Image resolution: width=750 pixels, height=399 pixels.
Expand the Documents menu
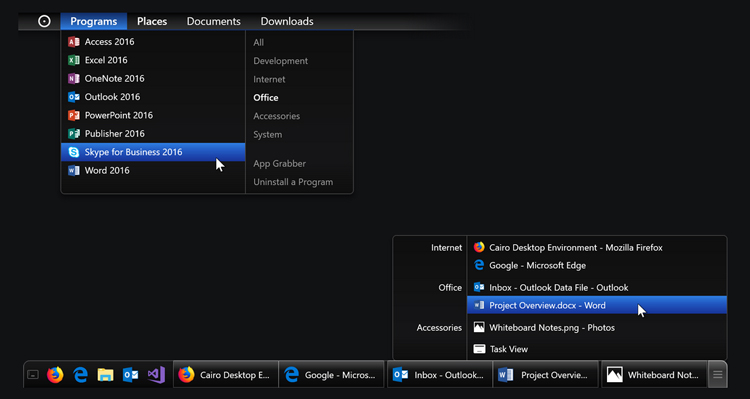pos(214,22)
